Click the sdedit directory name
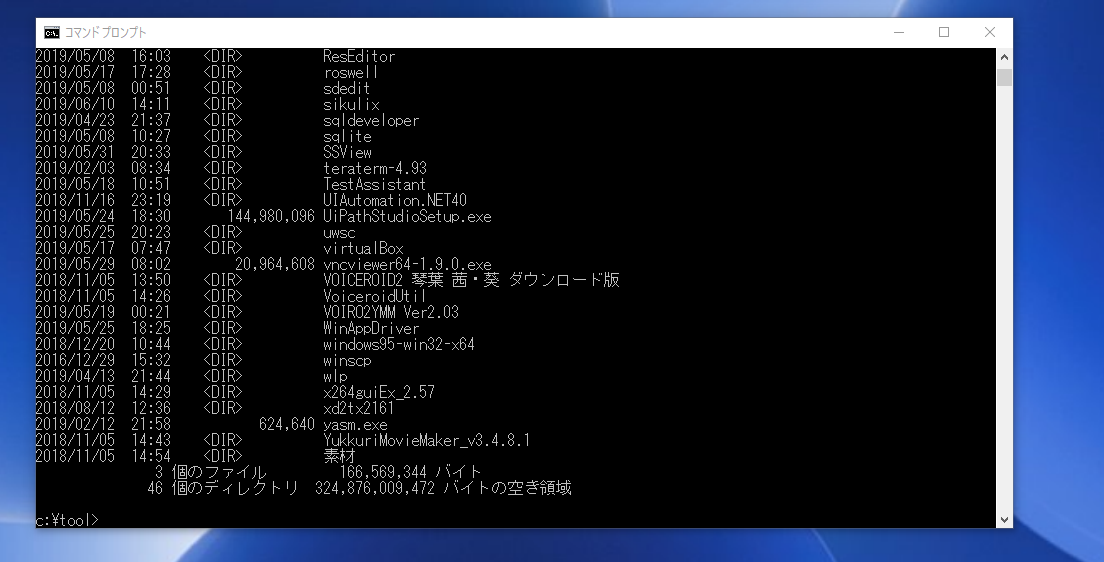The image size is (1104, 562). [346, 89]
